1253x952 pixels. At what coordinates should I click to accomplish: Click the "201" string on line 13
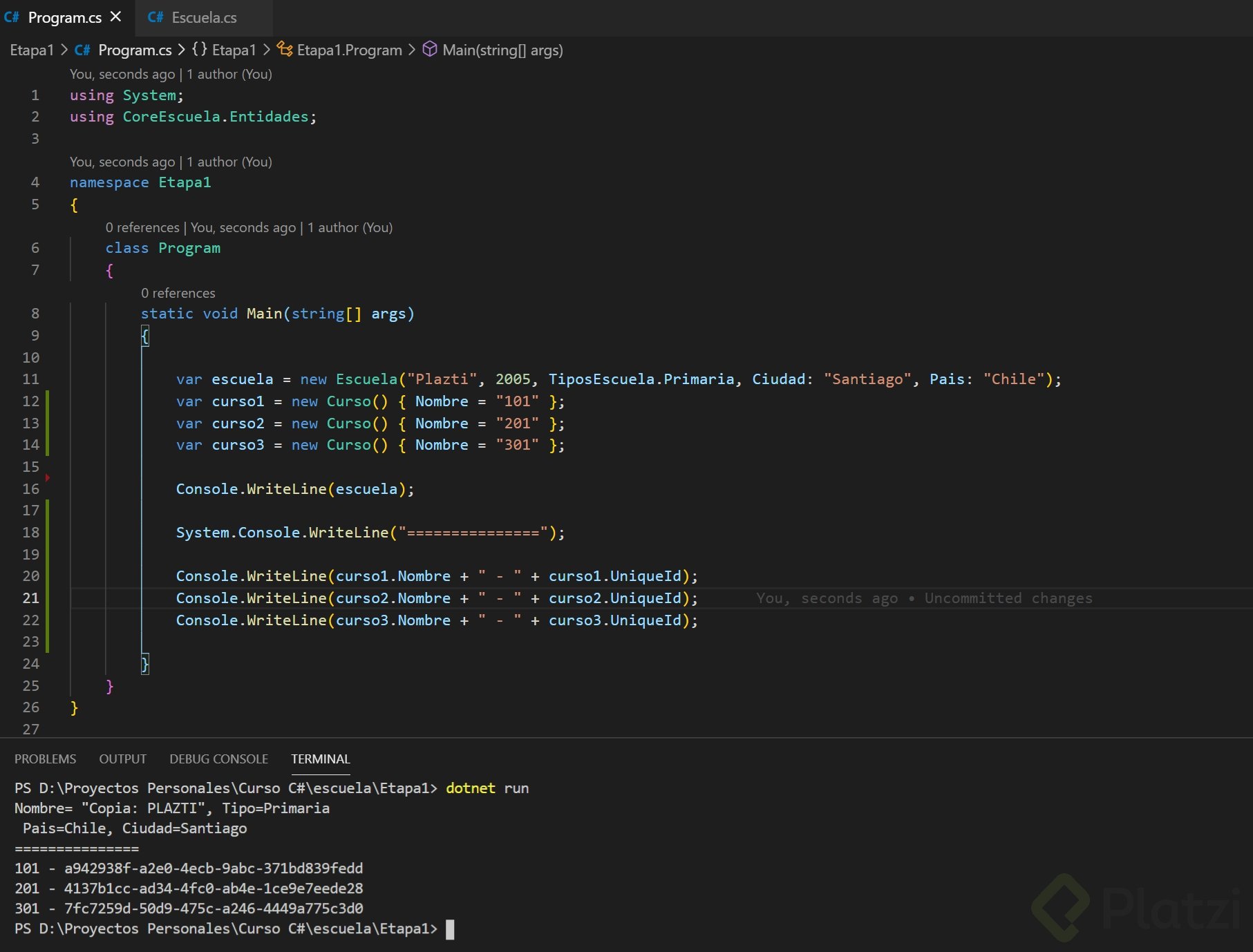517,423
